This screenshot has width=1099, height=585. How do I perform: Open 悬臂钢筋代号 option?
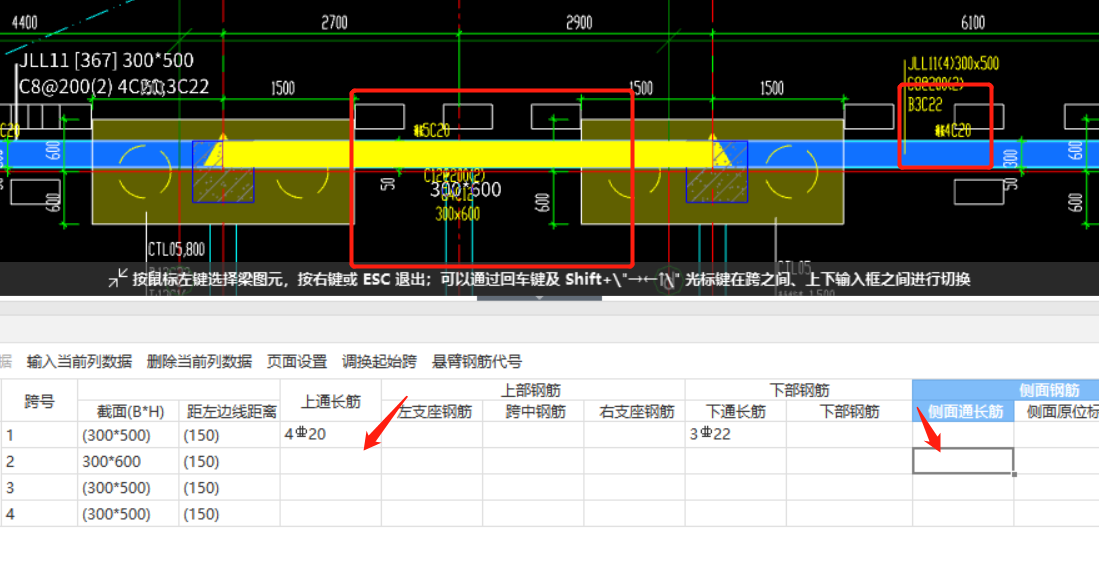point(477,362)
